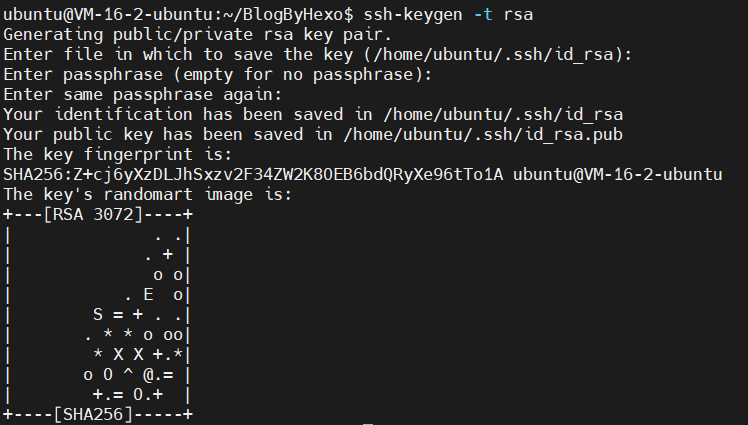Click the @ symbol in the randomart
The image size is (748, 425).
[148, 375]
